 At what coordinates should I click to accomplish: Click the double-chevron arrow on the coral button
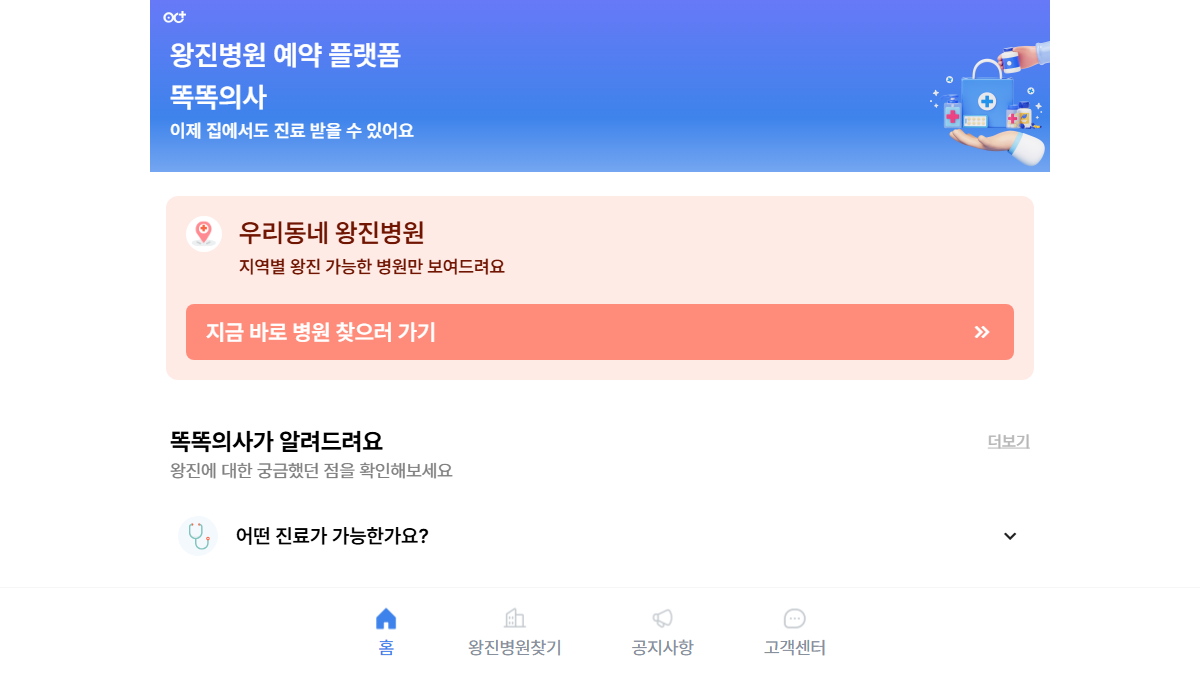(982, 332)
